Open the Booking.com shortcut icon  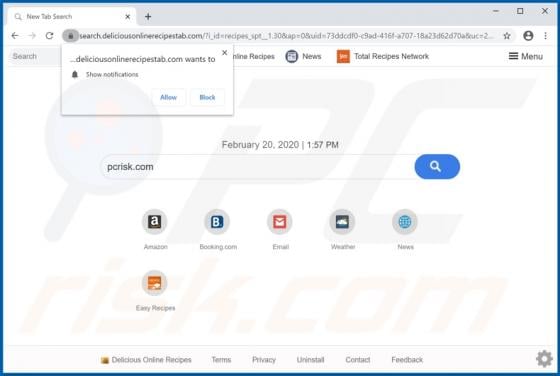point(217,222)
